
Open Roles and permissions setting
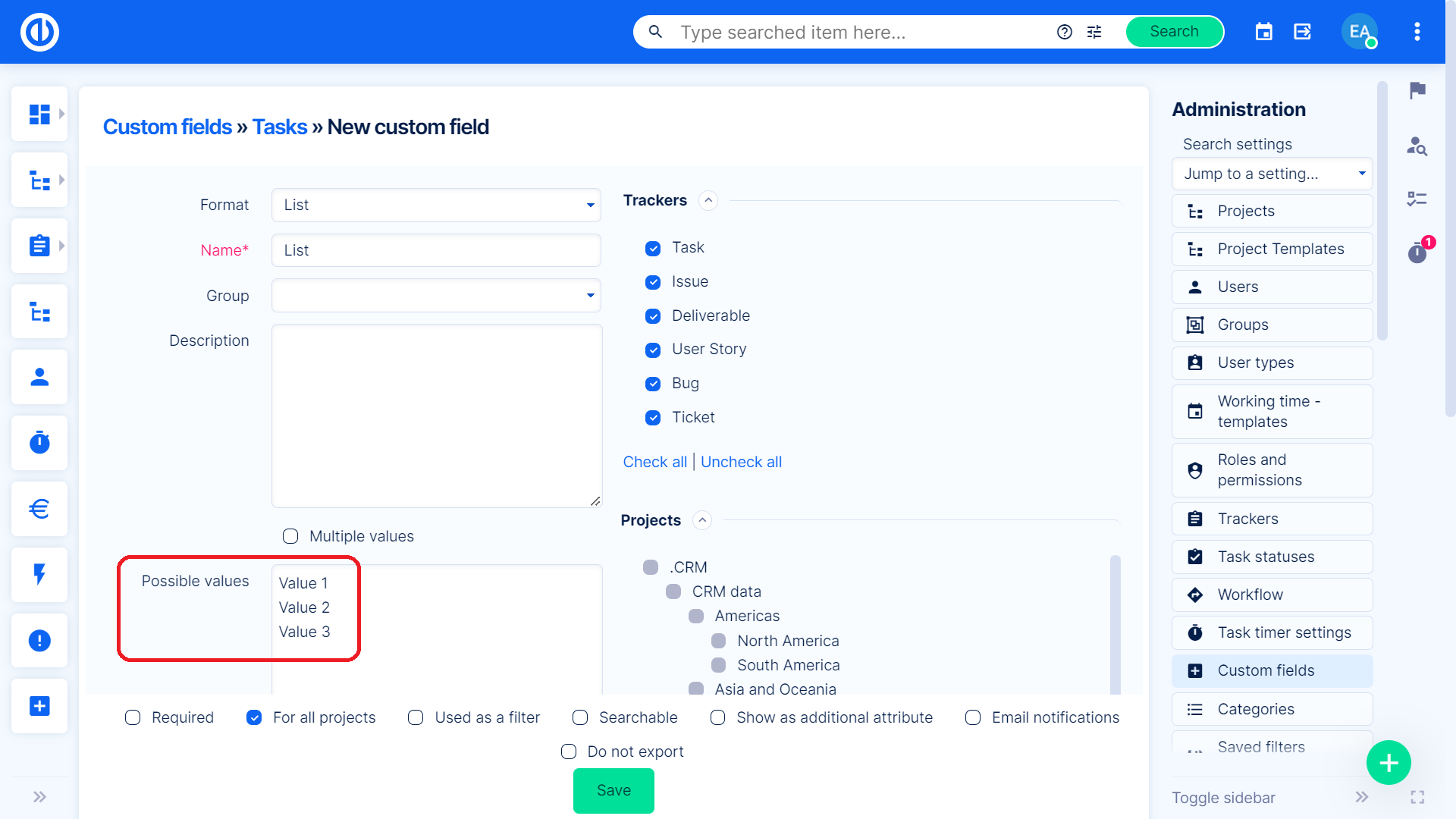(x=1272, y=470)
